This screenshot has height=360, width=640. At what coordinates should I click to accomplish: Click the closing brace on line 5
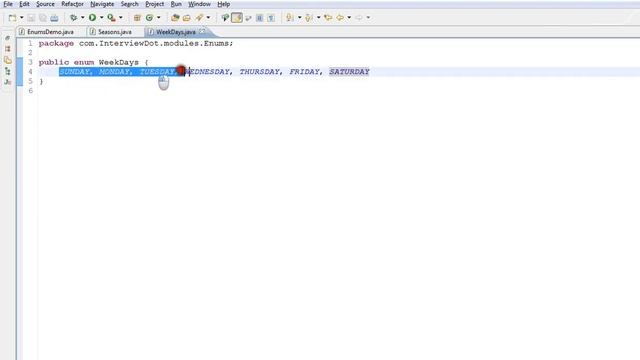point(41,82)
